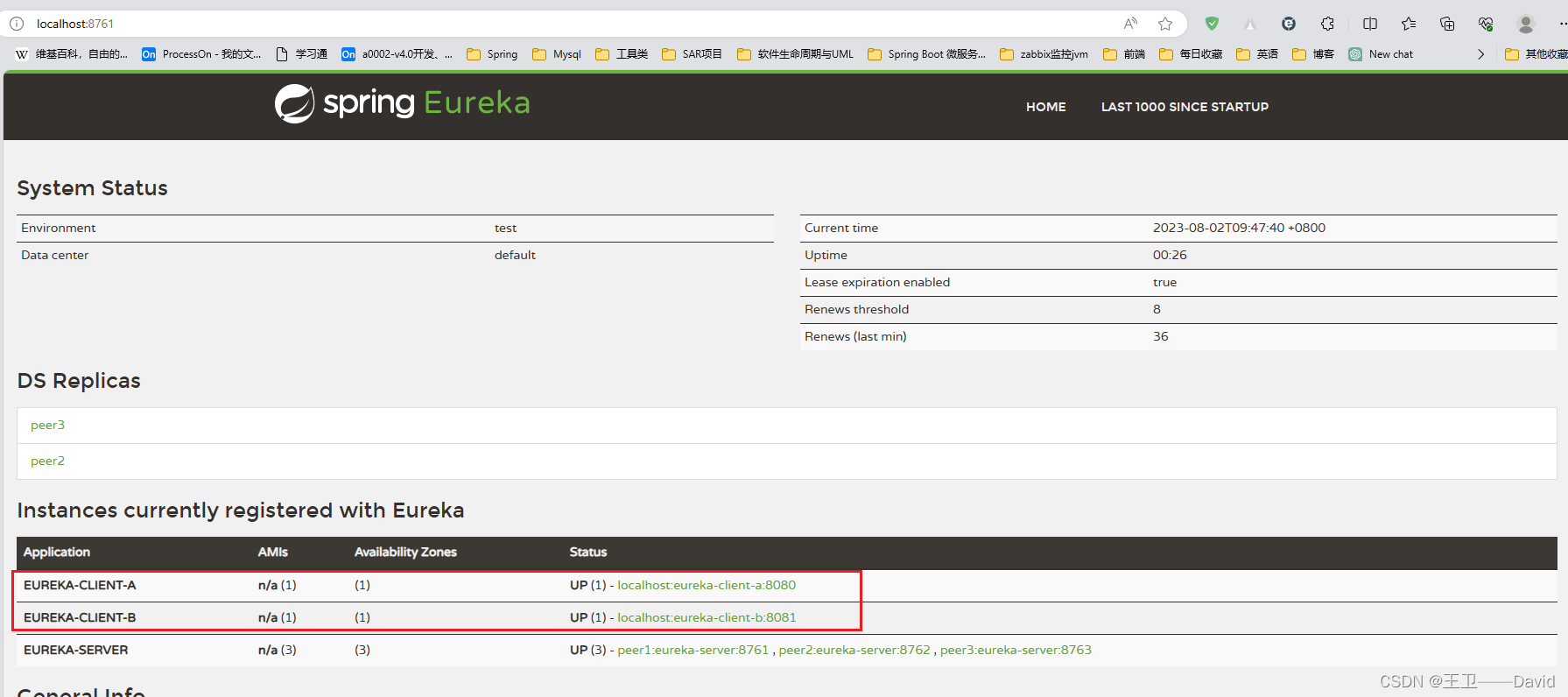Open the 工具类 bookmarks folder
The width and height of the screenshot is (1568, 697).
pyautogui.click(x=622, y=54)
